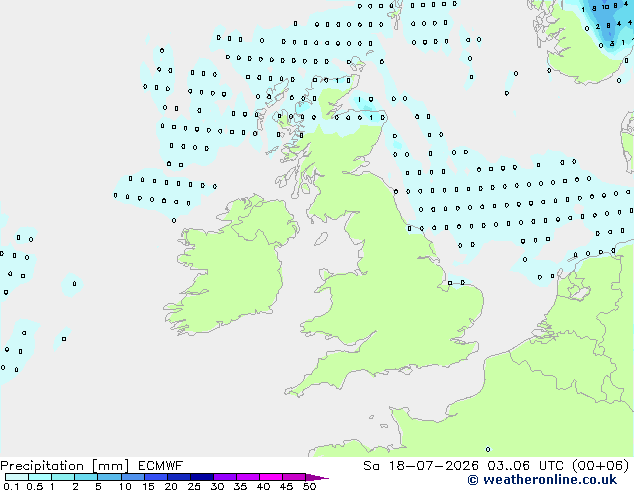Click the above-50 mm legend arrow tip

[317, 477]
